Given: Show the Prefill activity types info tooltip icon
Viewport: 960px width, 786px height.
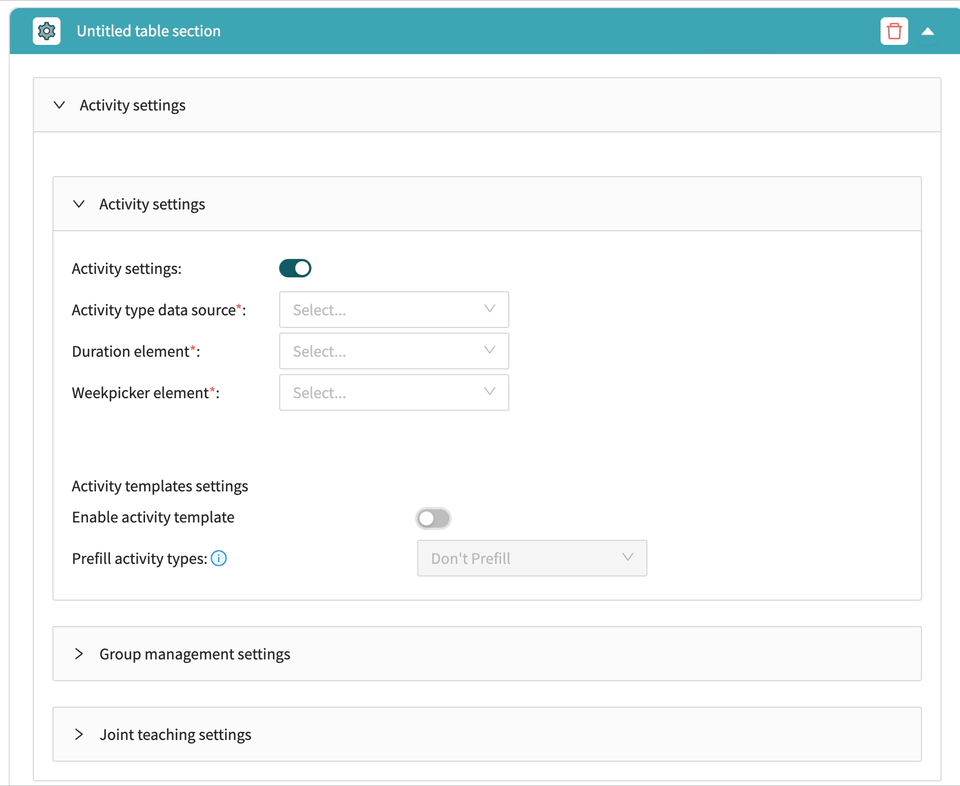Looking at the screenshot, I should pyautogui.click(x=219, y=558).
